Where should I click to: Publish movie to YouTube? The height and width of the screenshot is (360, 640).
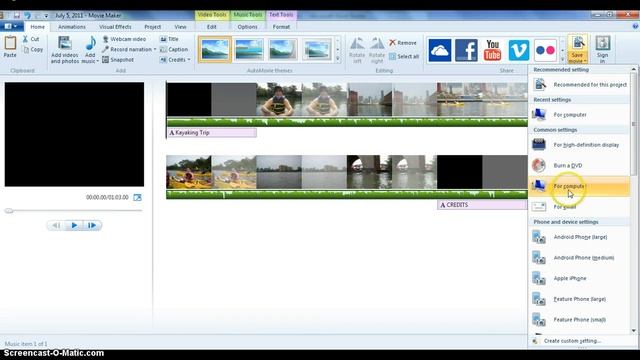tap(492, 50)
